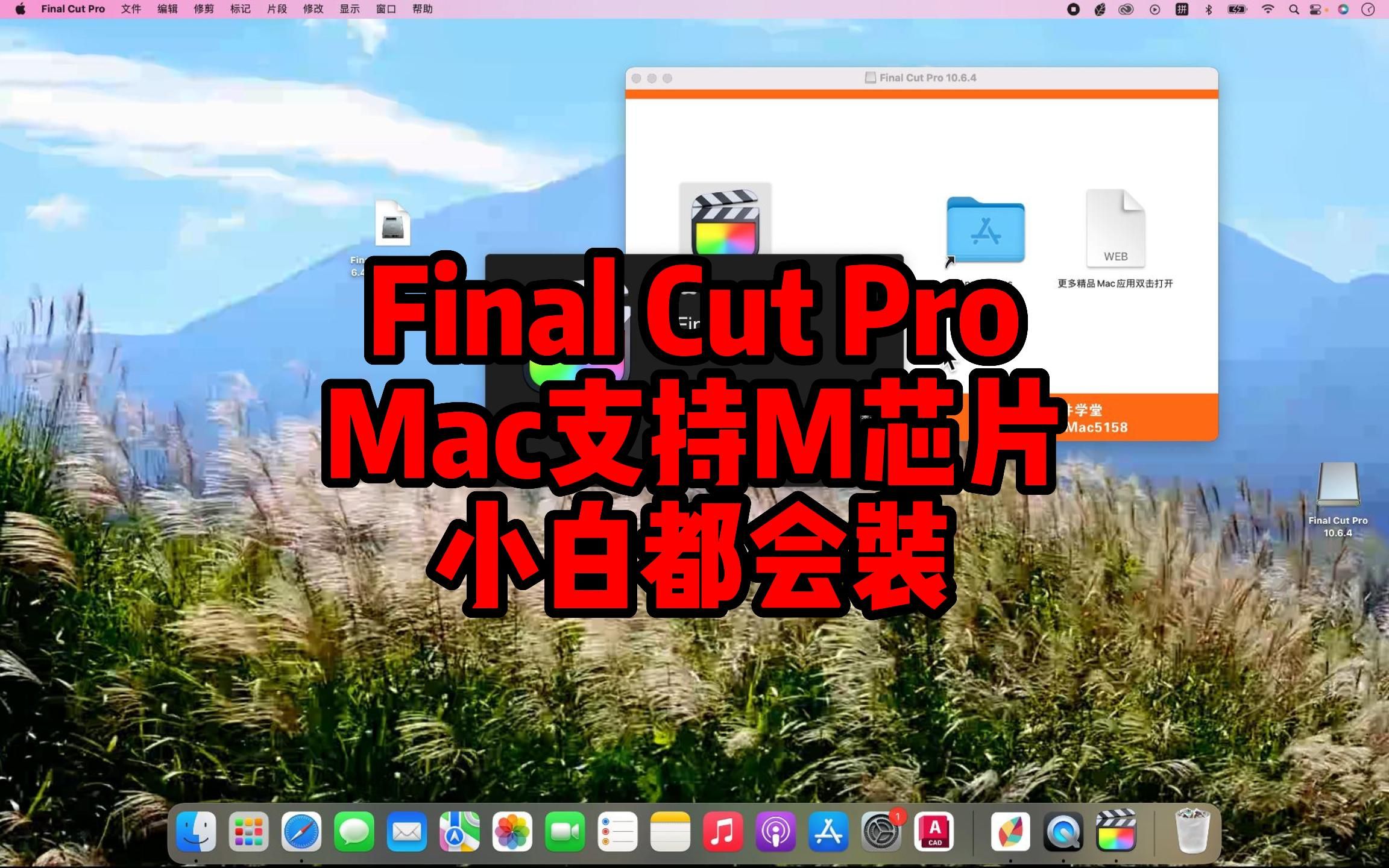
Task: Open the 修改 menu
Action: click(313, 9)
